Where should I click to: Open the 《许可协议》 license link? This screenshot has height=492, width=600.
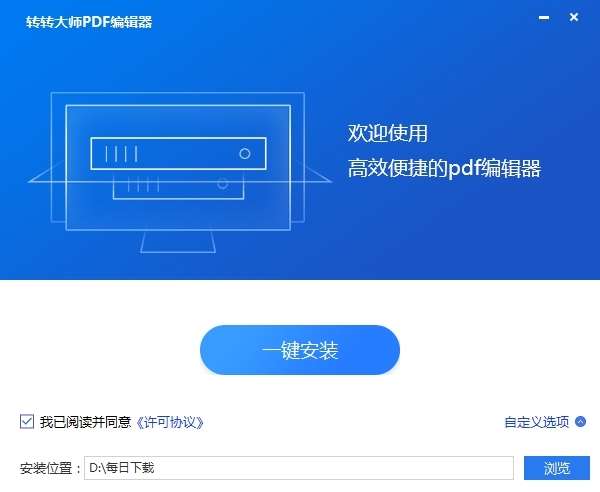click(170, 422)
